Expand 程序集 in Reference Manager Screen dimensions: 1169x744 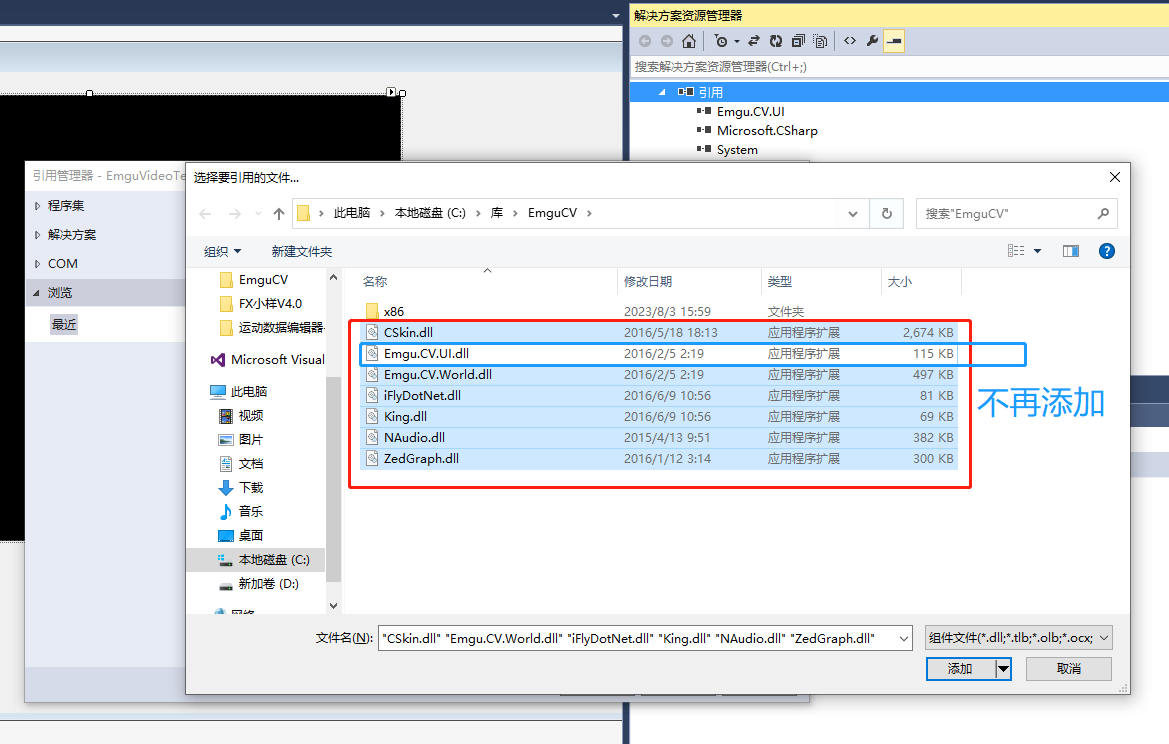(x=37, y=206)
